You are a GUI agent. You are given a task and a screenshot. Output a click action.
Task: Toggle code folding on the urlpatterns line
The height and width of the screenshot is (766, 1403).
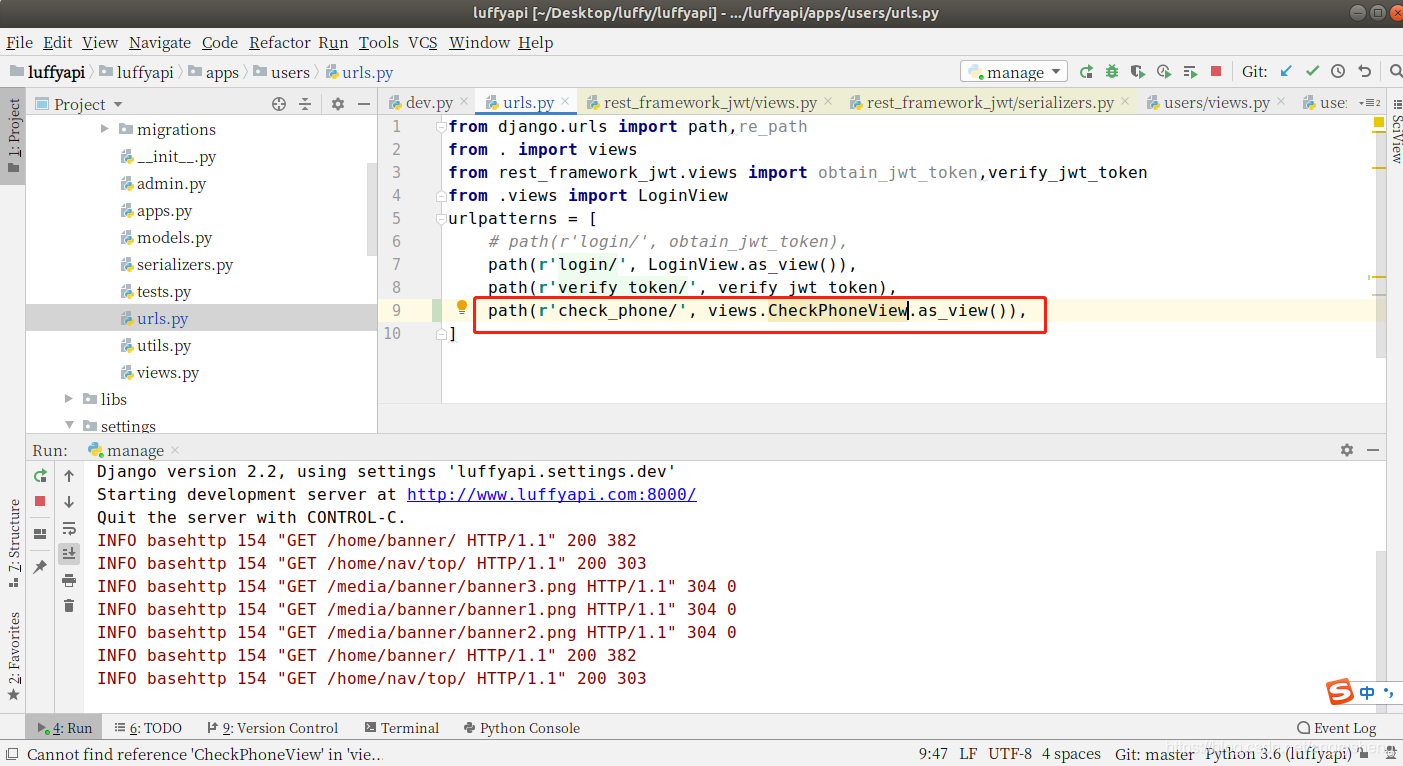pos(441,218)
